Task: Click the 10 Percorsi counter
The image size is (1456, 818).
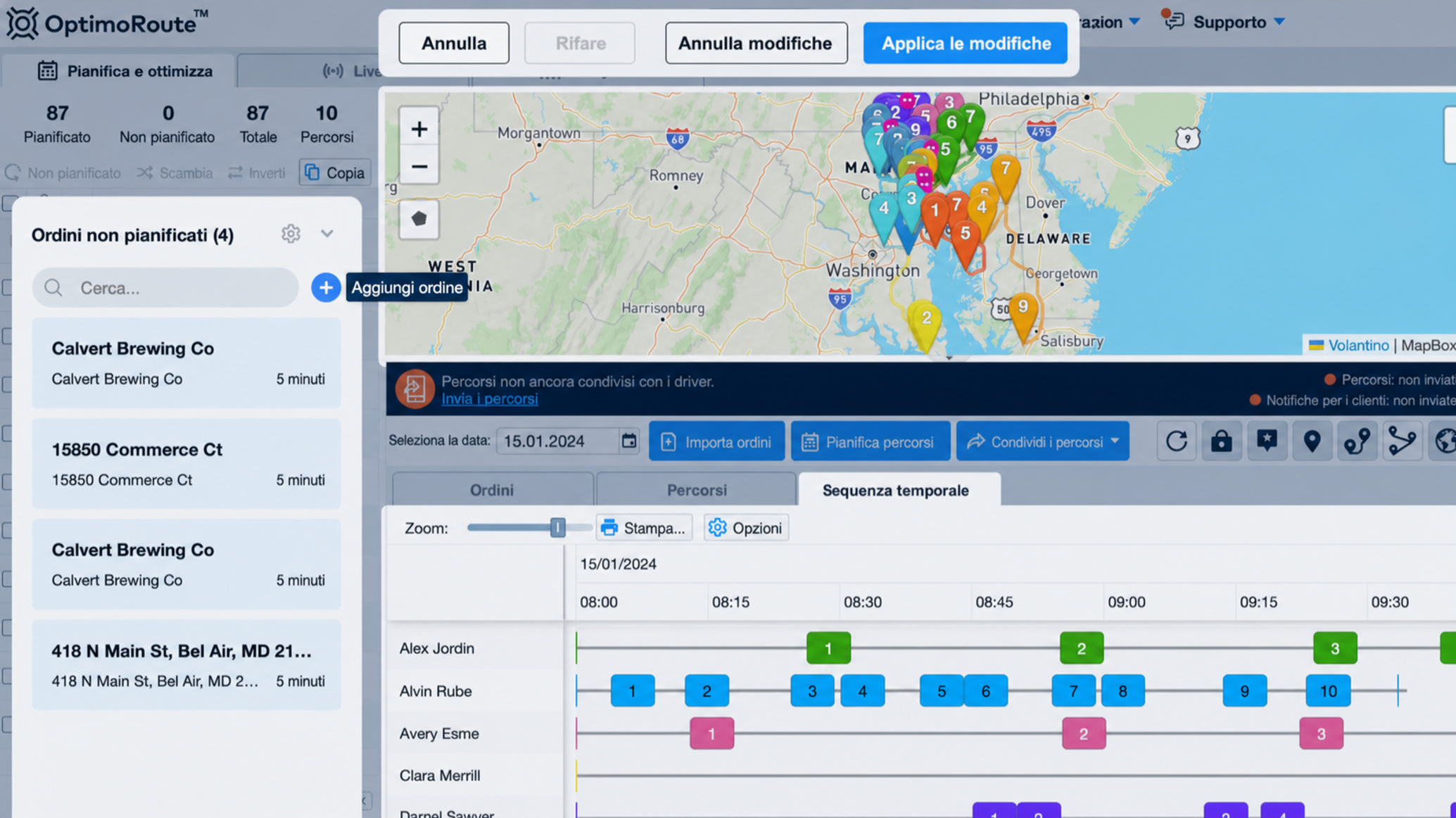Action: point(327,124)
